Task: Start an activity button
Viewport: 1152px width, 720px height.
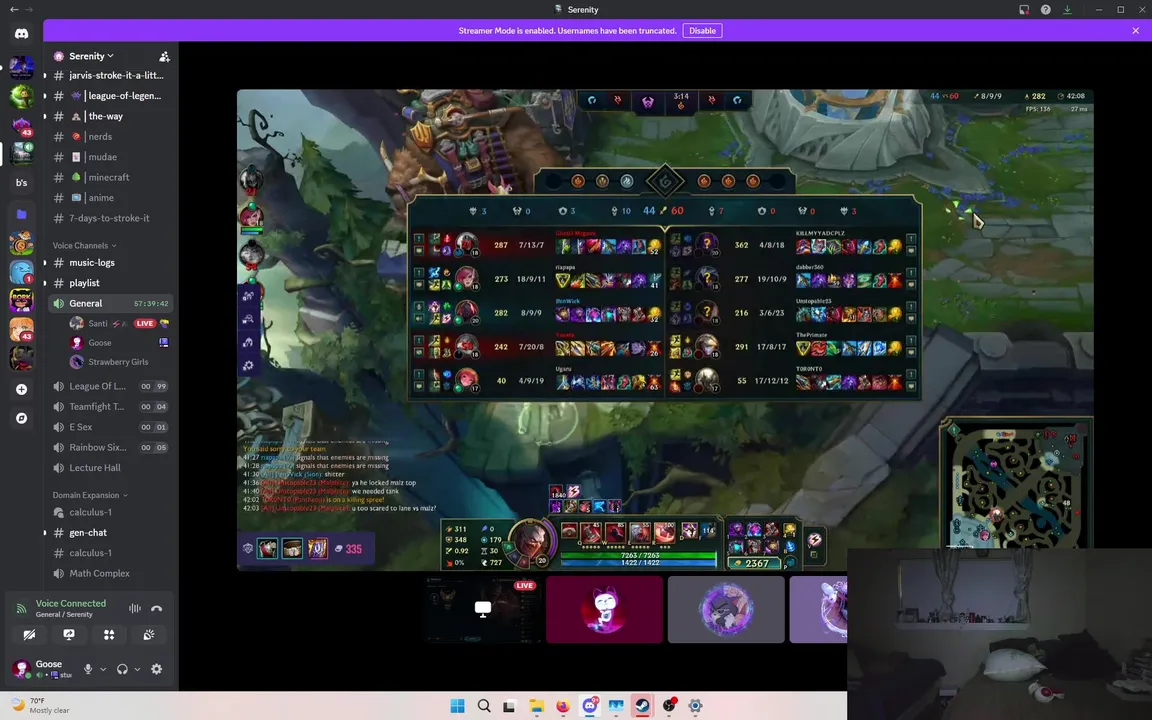Action: click(x=109, y=635)
